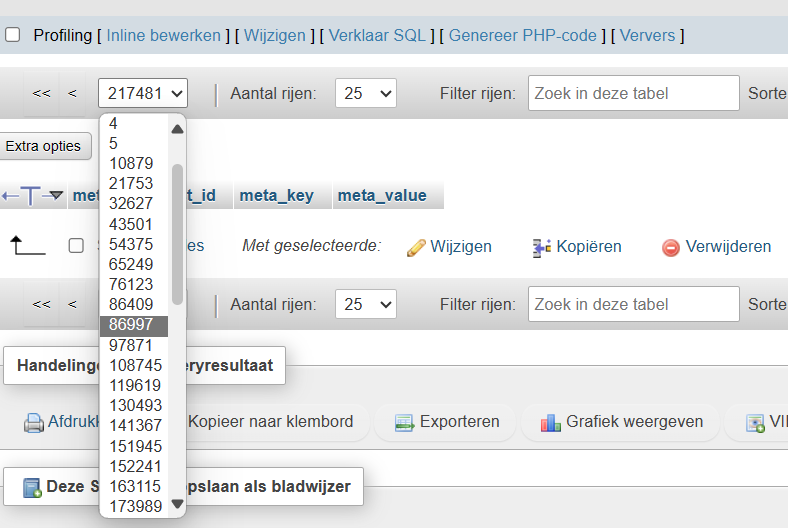Open the 217481 page number dropdown
The image size is (788, 528).
(x=143, y=93)
